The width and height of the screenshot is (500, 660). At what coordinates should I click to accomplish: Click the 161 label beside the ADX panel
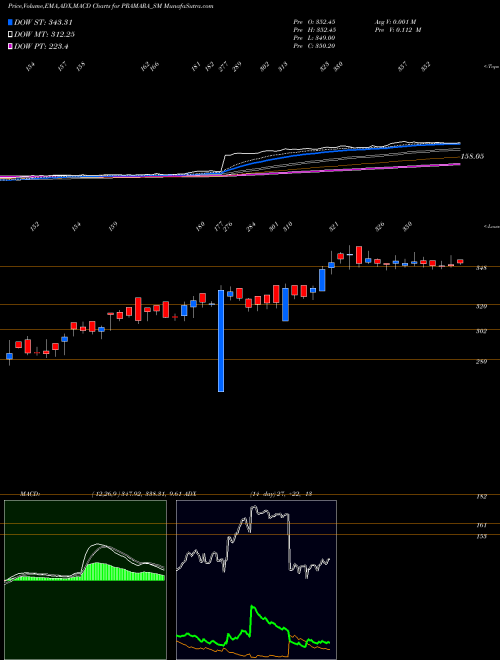coord(481,525)
